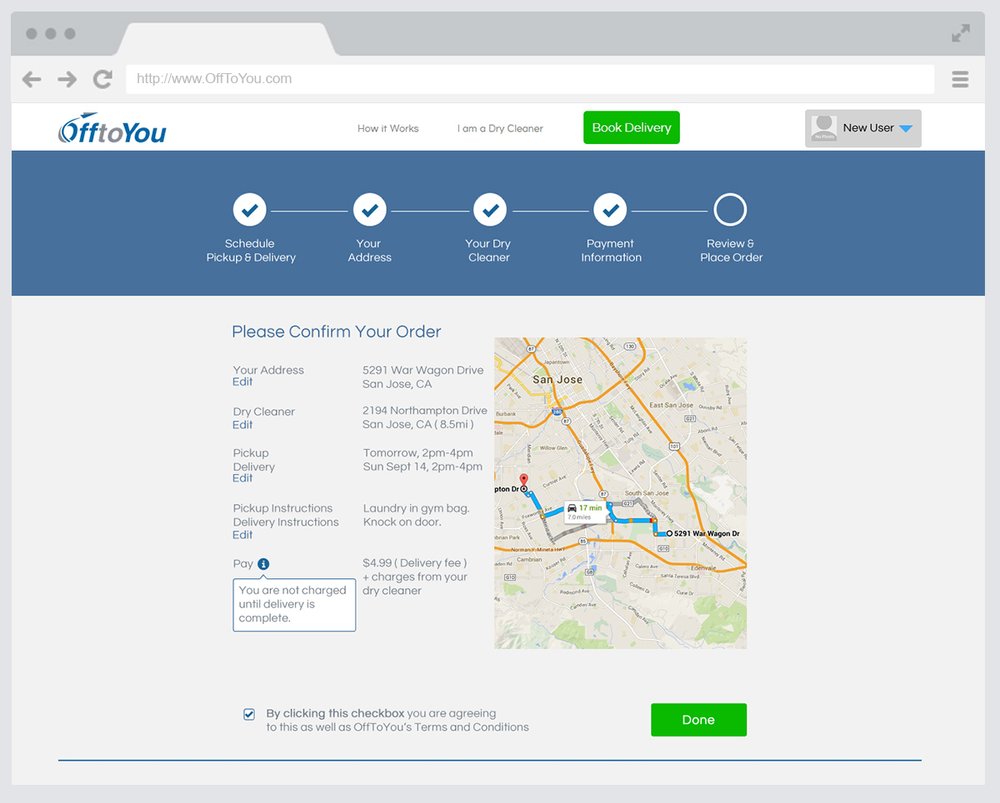Click the browser URL address field
This screenshot has width=1000, height=803.
(530, 79)
